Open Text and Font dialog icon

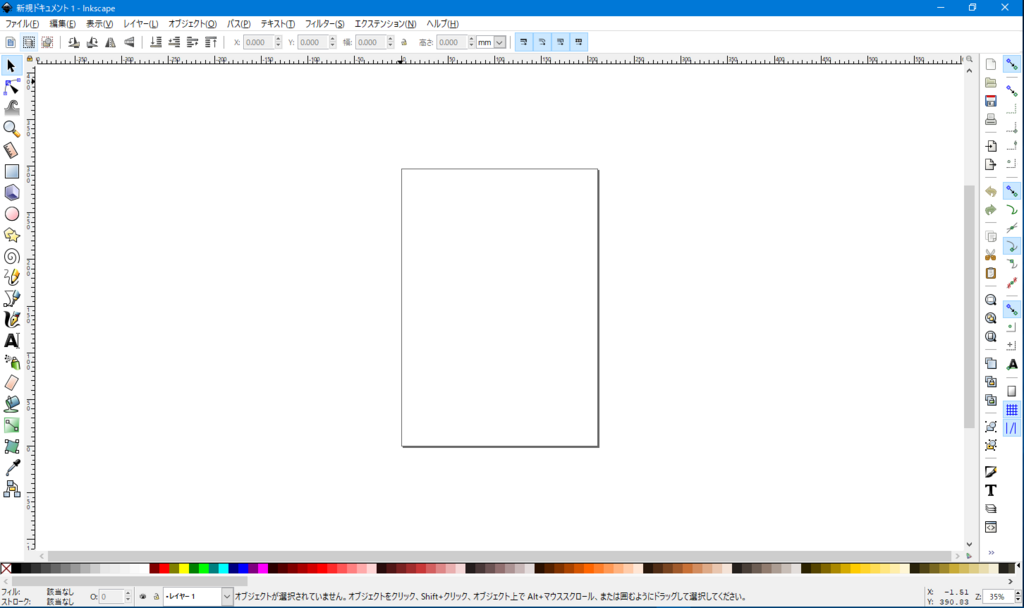click(x=991, y=490)
